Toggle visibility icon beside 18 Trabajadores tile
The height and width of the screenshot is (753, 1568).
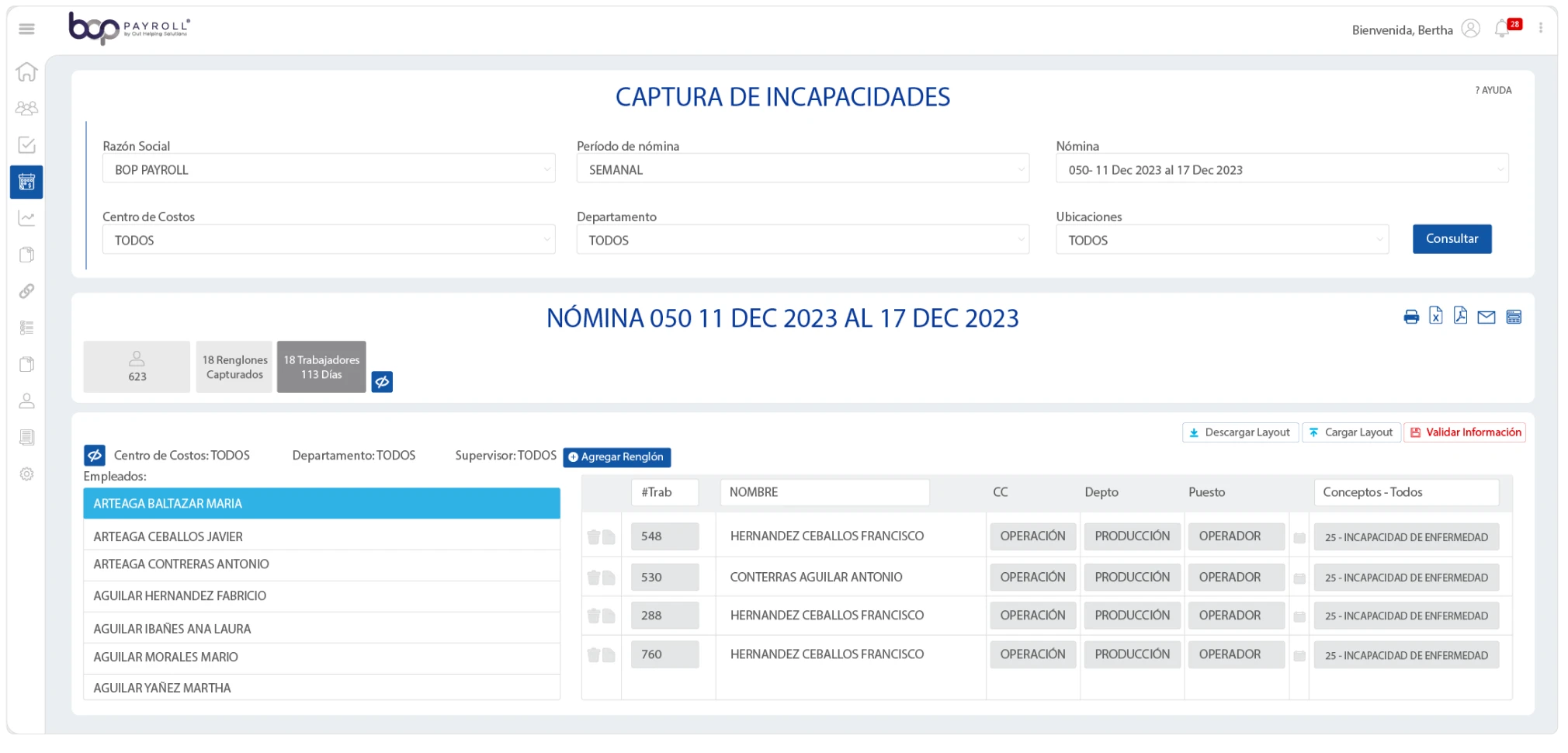point(382,382)
